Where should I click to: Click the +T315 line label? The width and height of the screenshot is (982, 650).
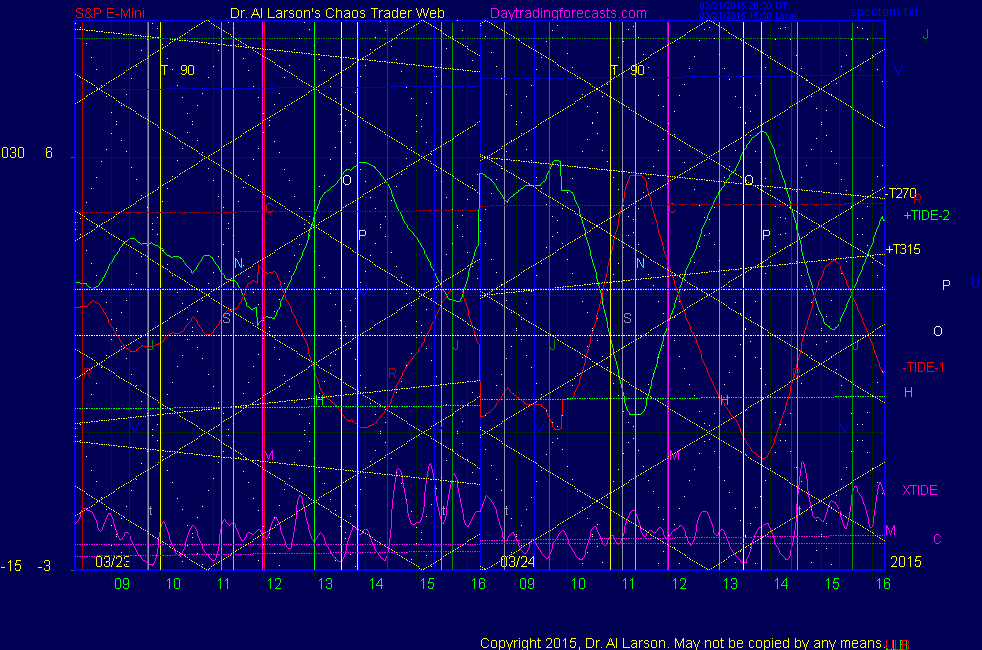coord(903,249)
